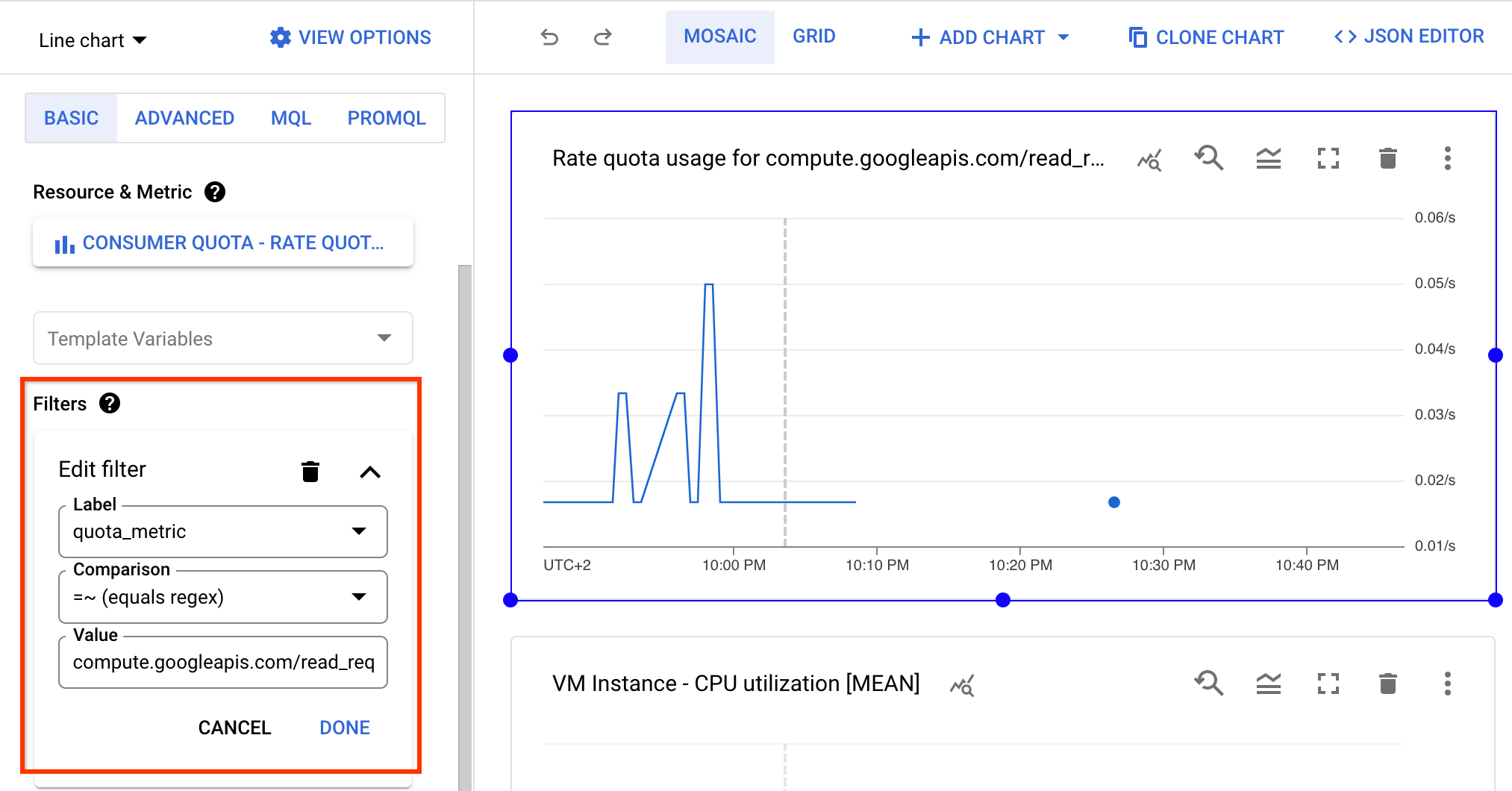This screenshot has width=1512, height=791.
Task: Open the ADD CHART menu
Action: pyautogui.click(x=990, y=37)
